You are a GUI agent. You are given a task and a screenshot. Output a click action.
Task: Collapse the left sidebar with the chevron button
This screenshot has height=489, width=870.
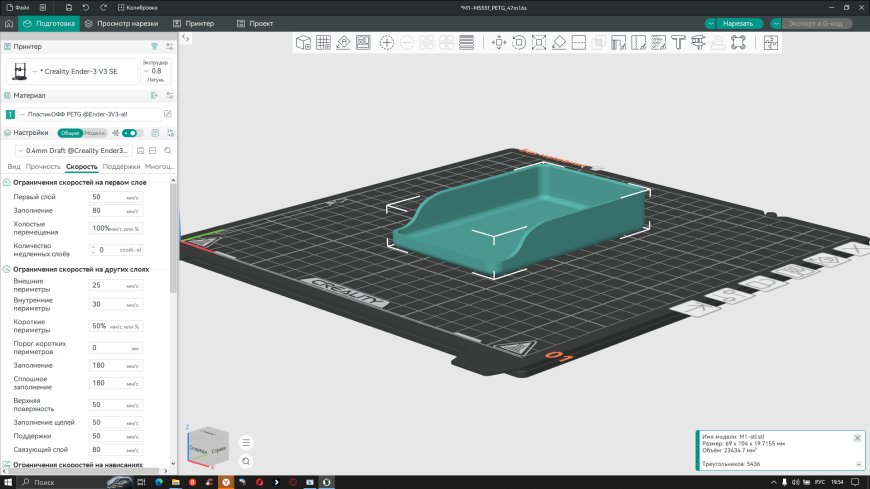coord(186,38)
